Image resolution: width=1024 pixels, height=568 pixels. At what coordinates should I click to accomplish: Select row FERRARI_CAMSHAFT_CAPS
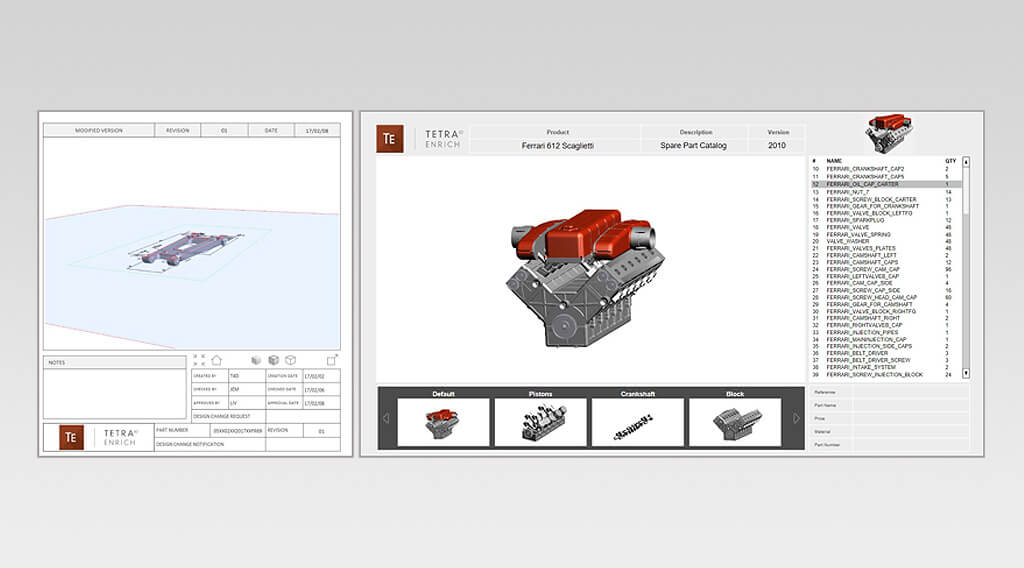pyautogui.click(x=886, y=262)
